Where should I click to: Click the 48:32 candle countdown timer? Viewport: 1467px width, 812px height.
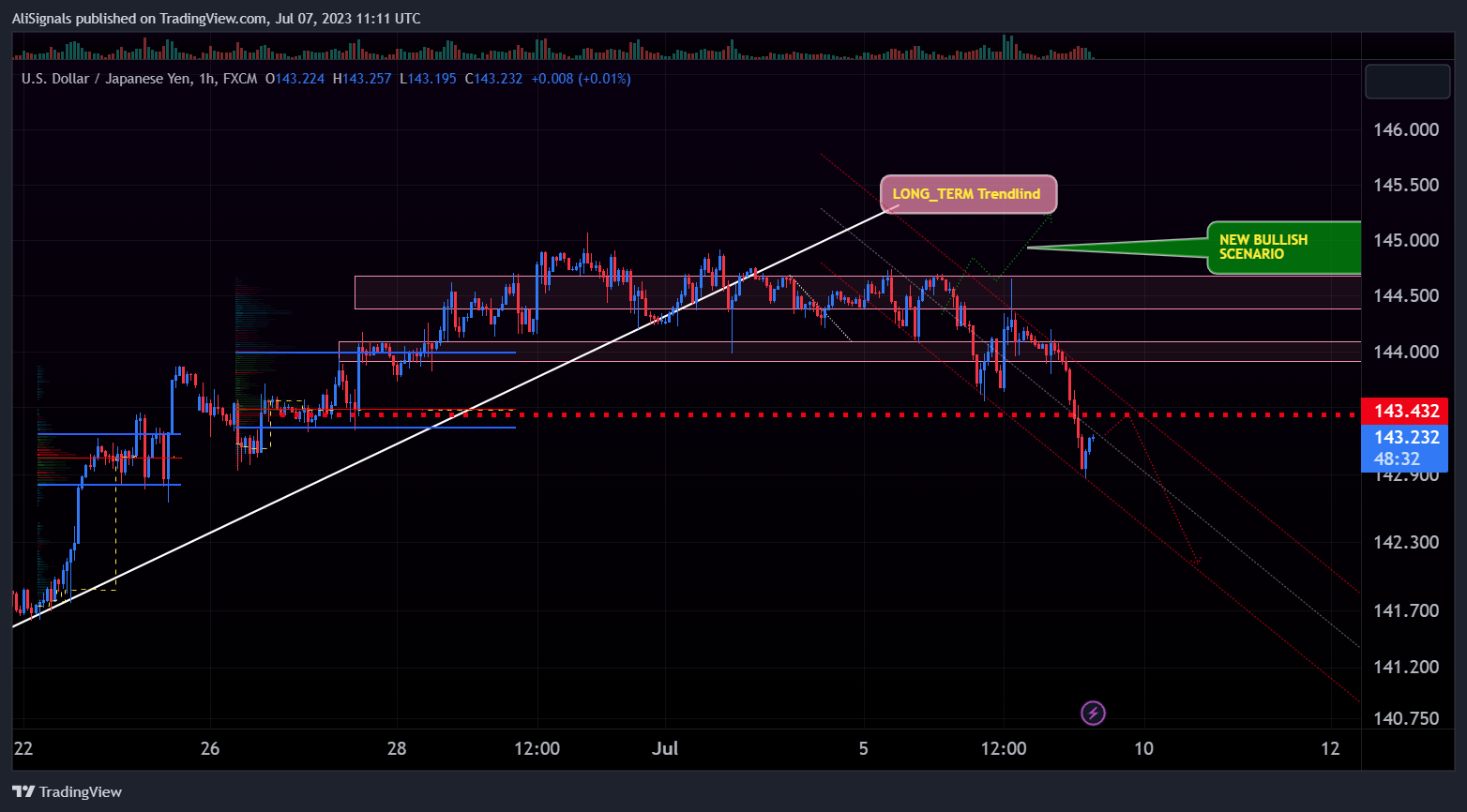point(1397,459)
